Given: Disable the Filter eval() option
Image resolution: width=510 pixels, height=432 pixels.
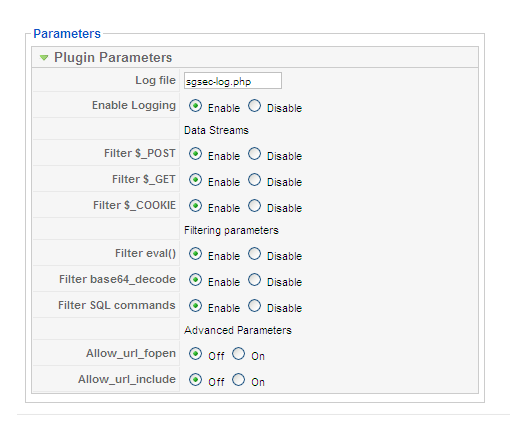Looking at the screenshot, I should coord(254,254).
